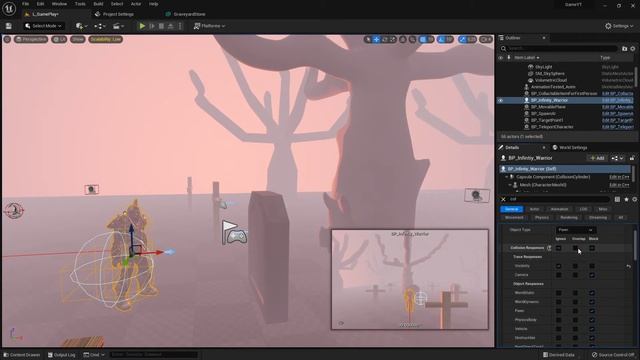Open the Lit view mode button

[60, 39]
